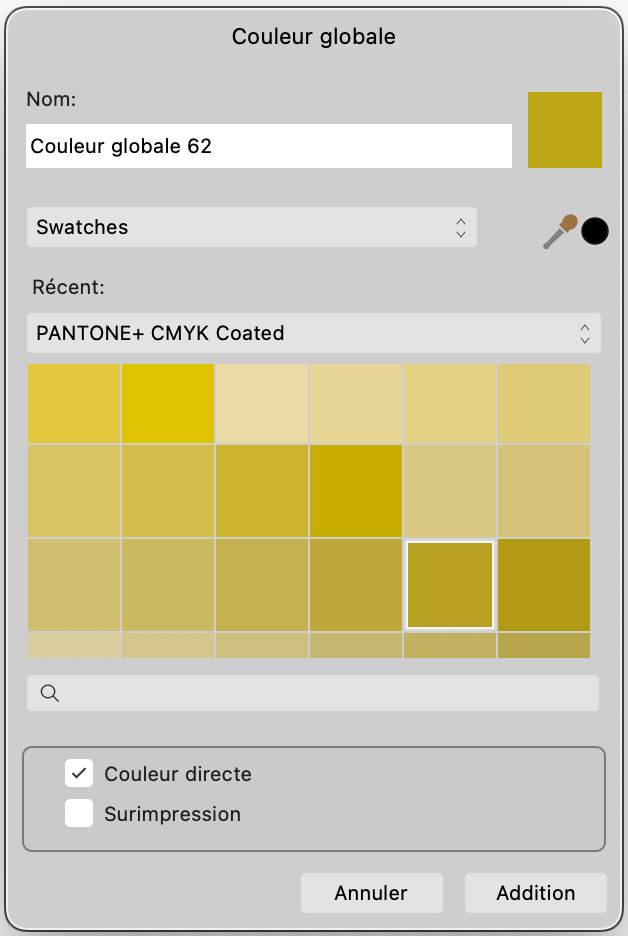
Task: Click the swatch search field
Action: 313,693
